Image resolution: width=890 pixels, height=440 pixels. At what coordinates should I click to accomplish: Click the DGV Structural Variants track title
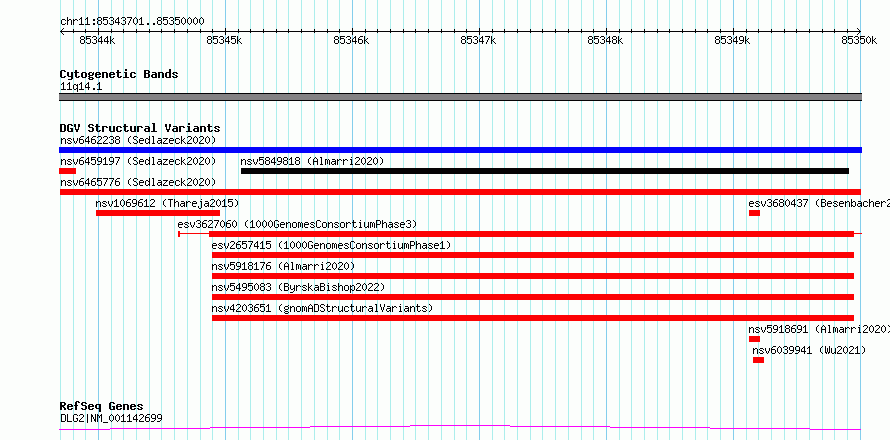(x=140, y=128)
